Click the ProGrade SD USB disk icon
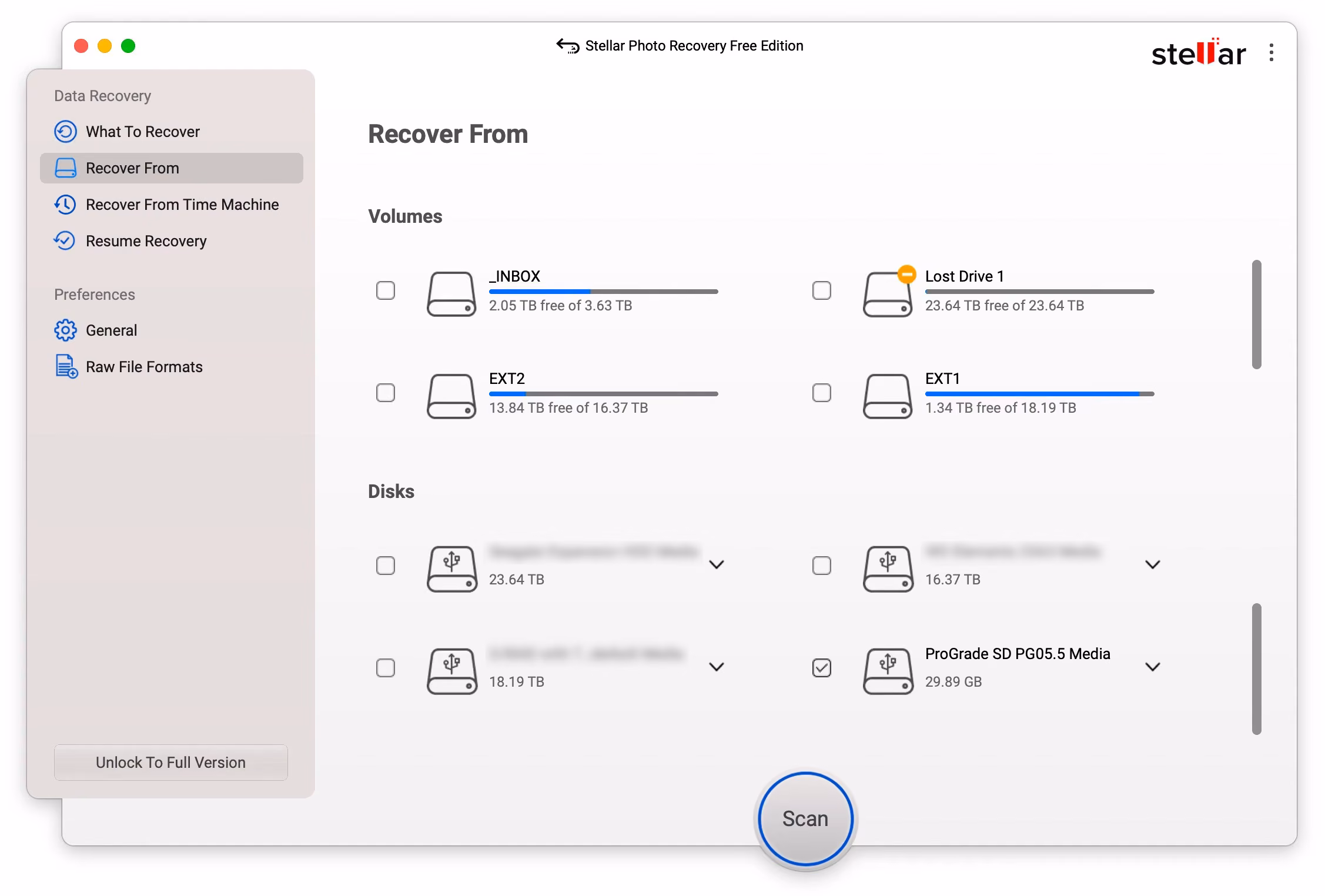 click(888, 671)
